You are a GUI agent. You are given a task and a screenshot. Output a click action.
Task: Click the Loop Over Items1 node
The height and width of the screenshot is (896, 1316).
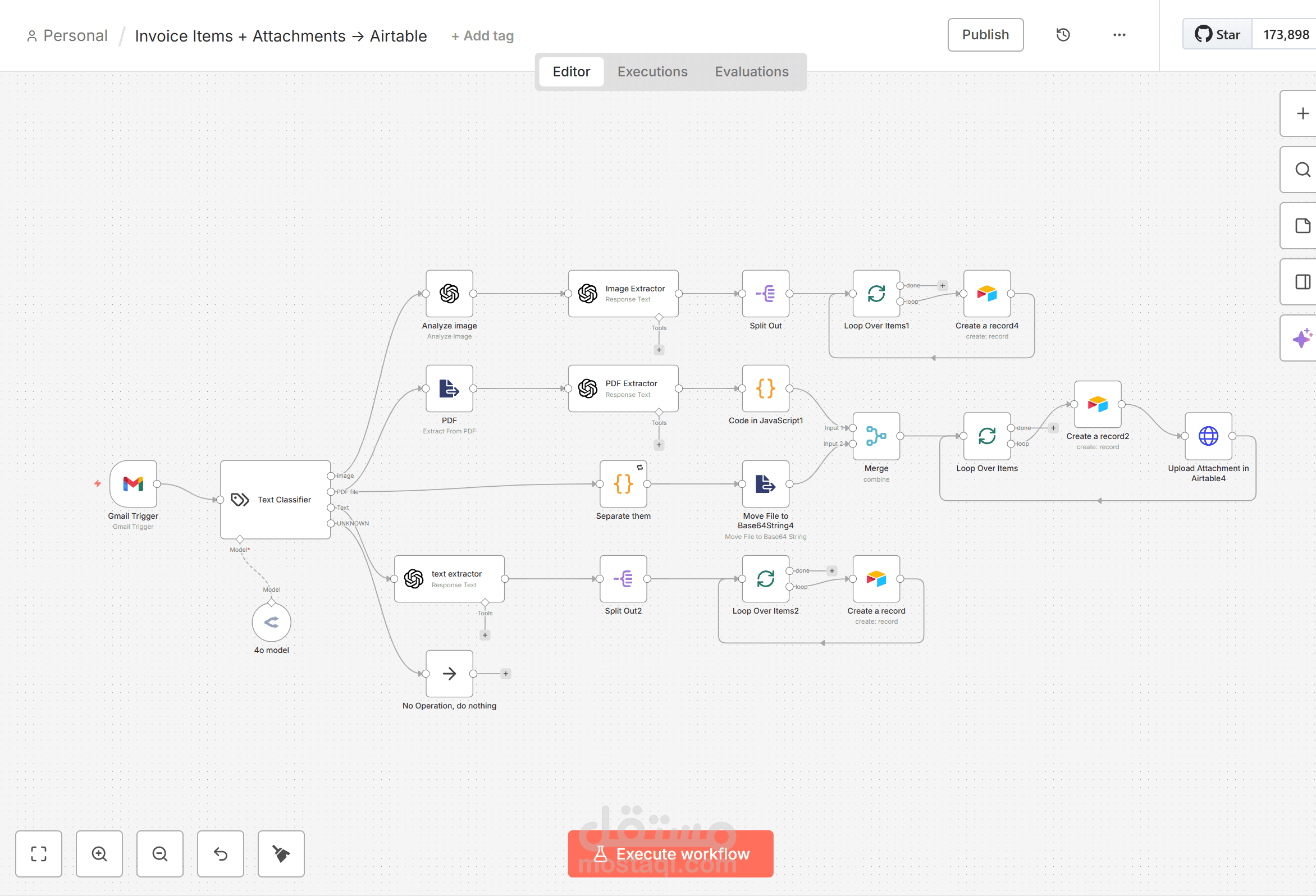click(875, 294)
